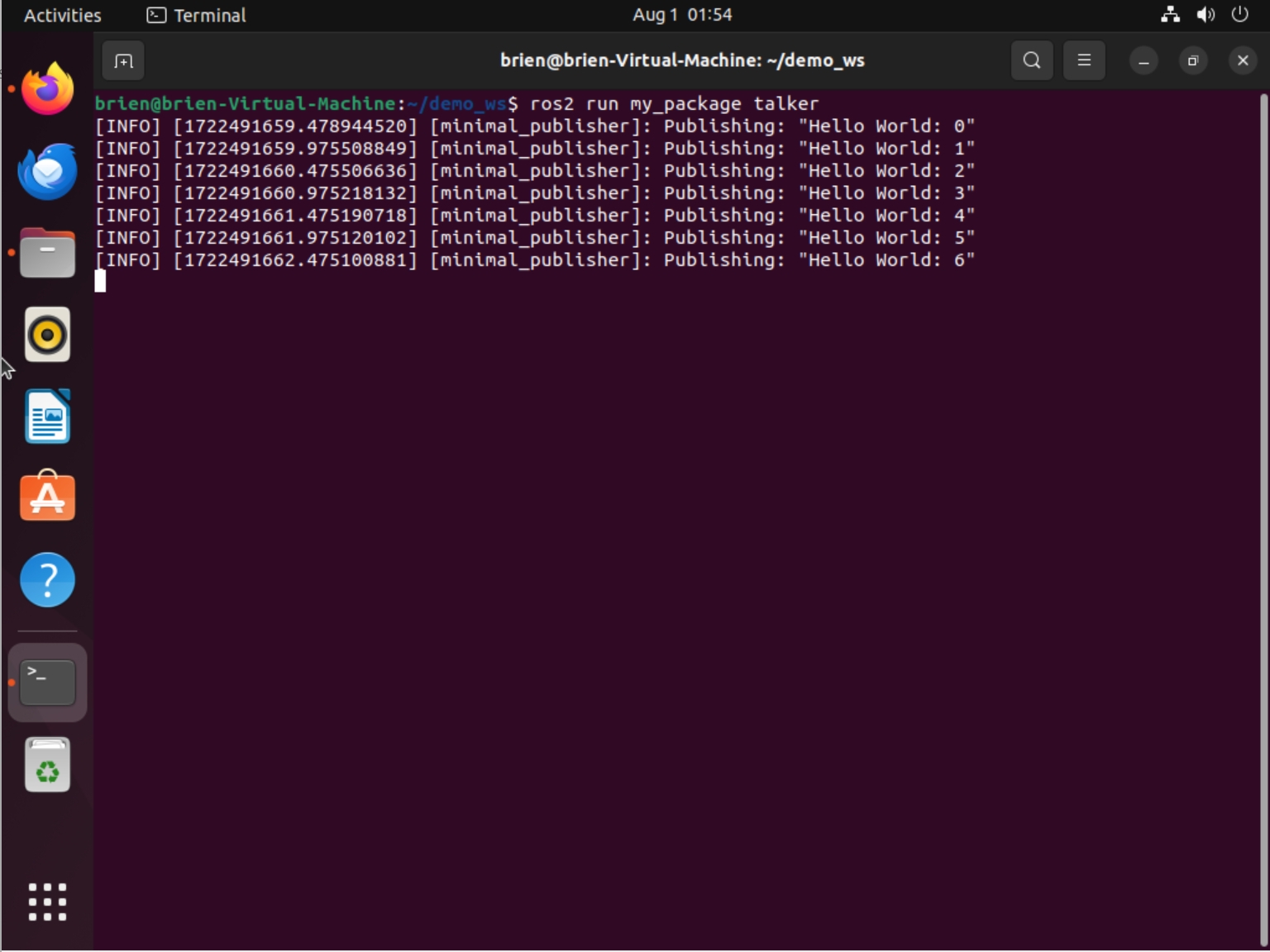The width and height of the screenshot is (1270, 952).
Task: Open the Trash folder
Action: (47, 765)
